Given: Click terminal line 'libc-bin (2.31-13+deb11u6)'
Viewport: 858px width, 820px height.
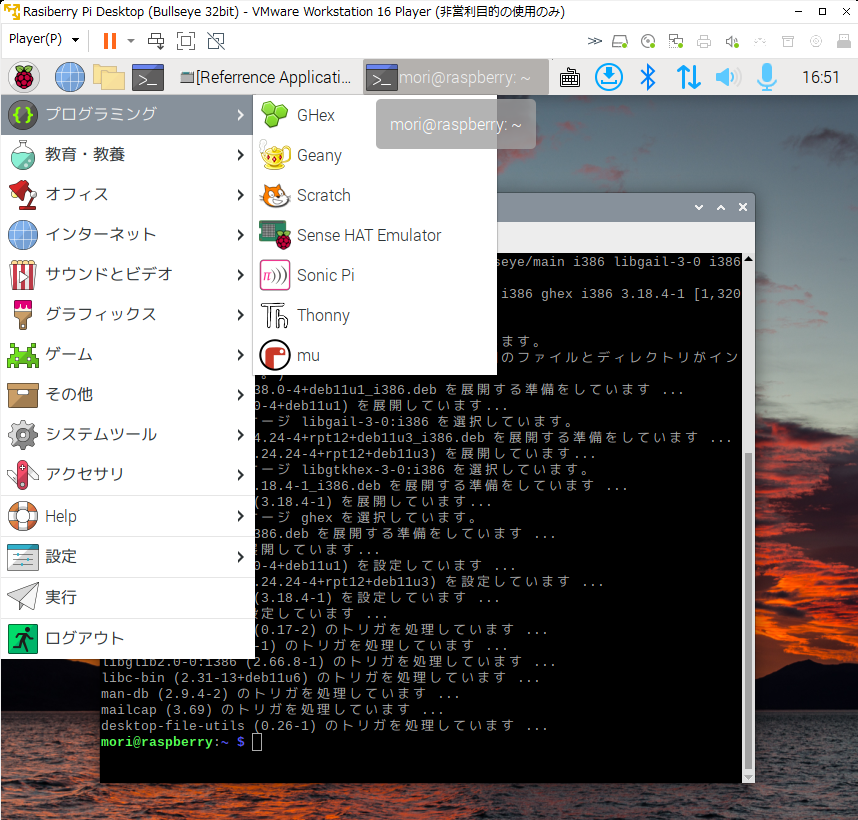Looking at the screenshot, I should [320, 678].
